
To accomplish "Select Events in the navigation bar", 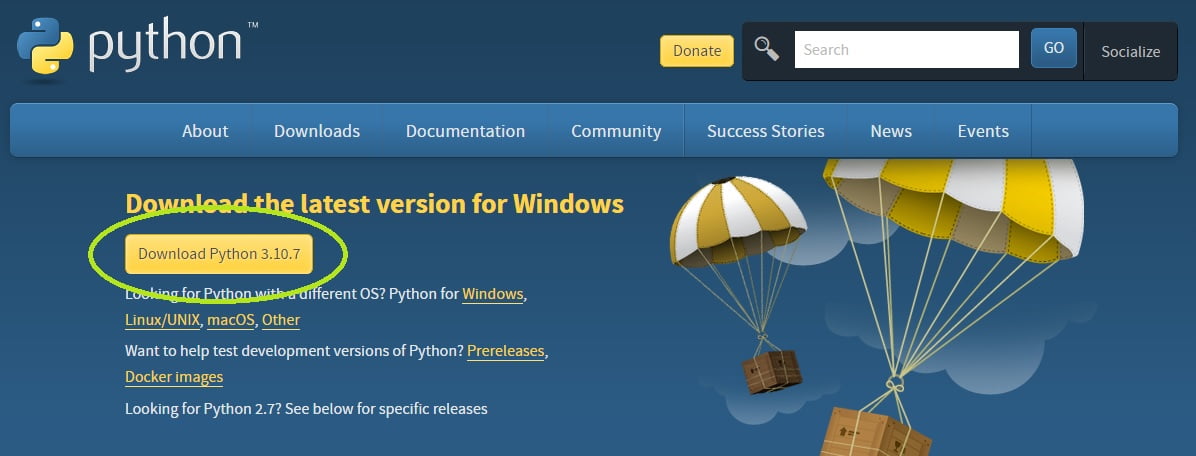I will (983, 131).
